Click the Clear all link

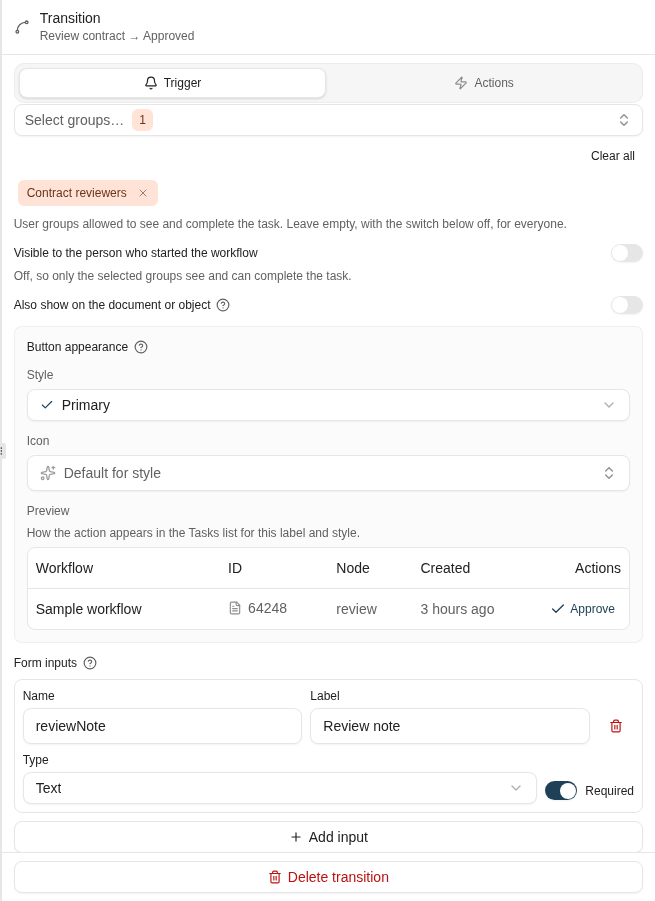pos(612,156)
